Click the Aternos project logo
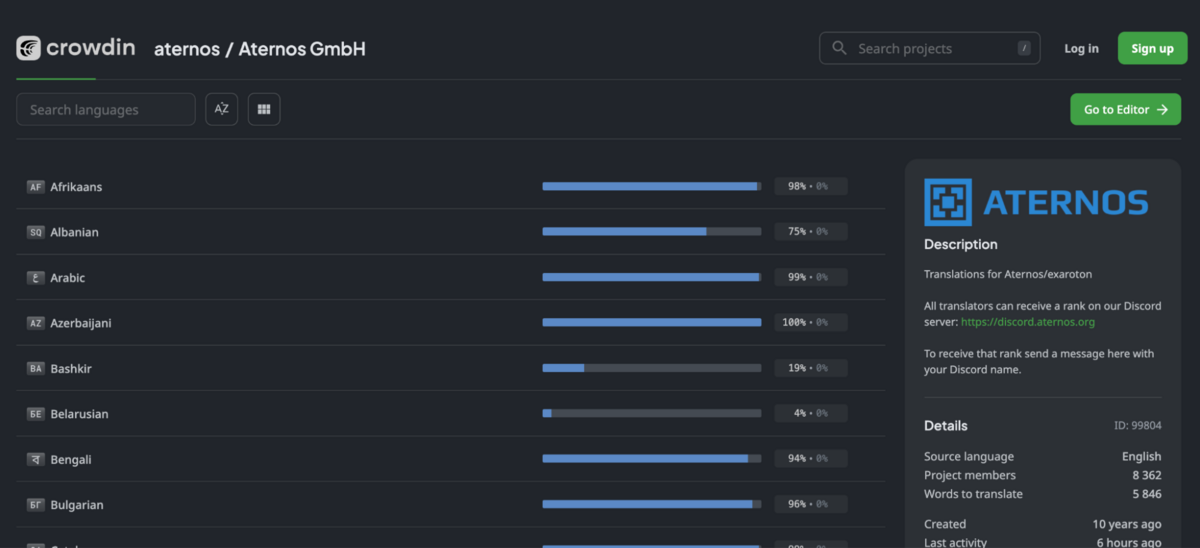 (x=1035, y=202)
